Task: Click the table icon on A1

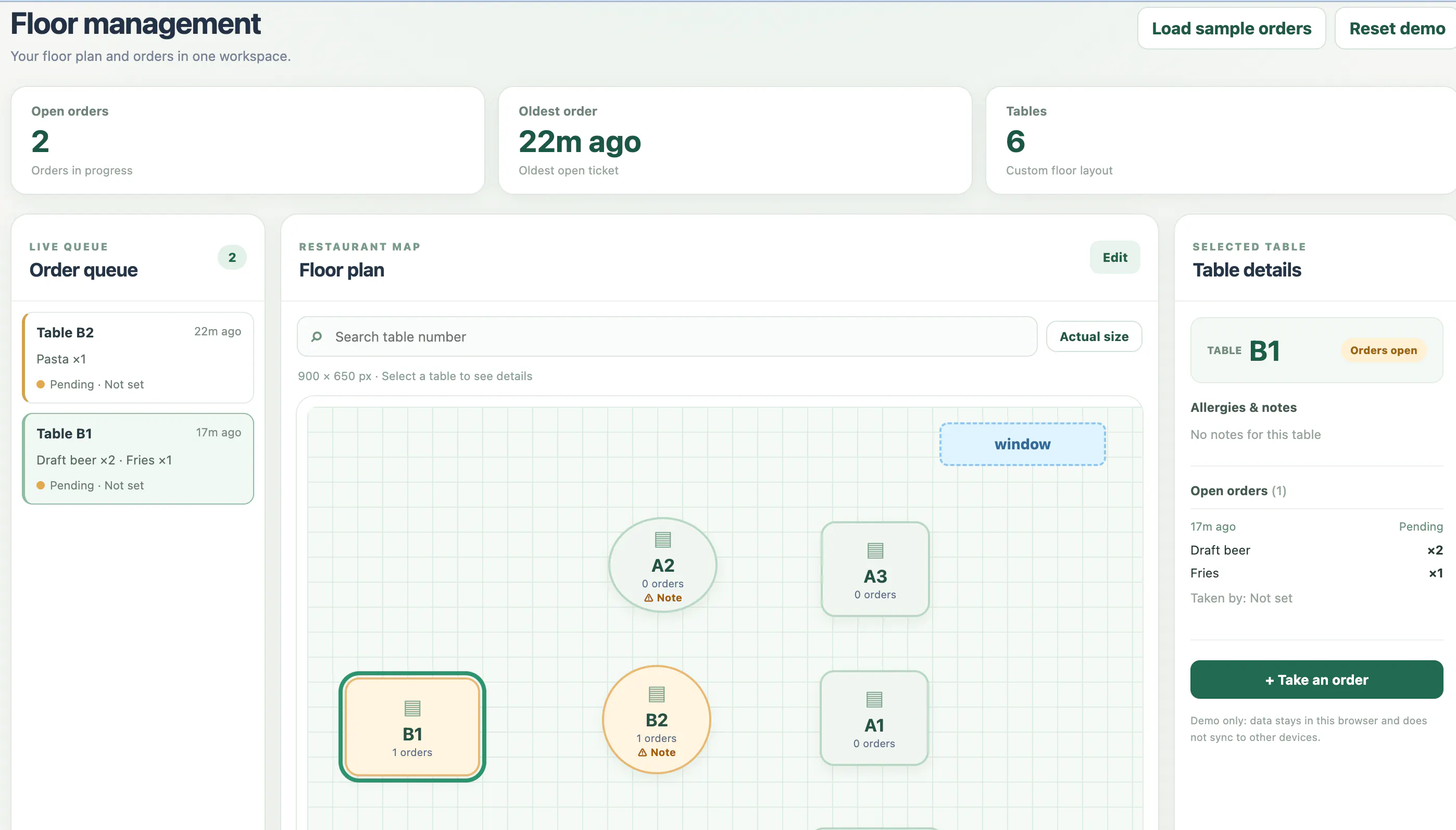Action: click(x=874, y=699)
